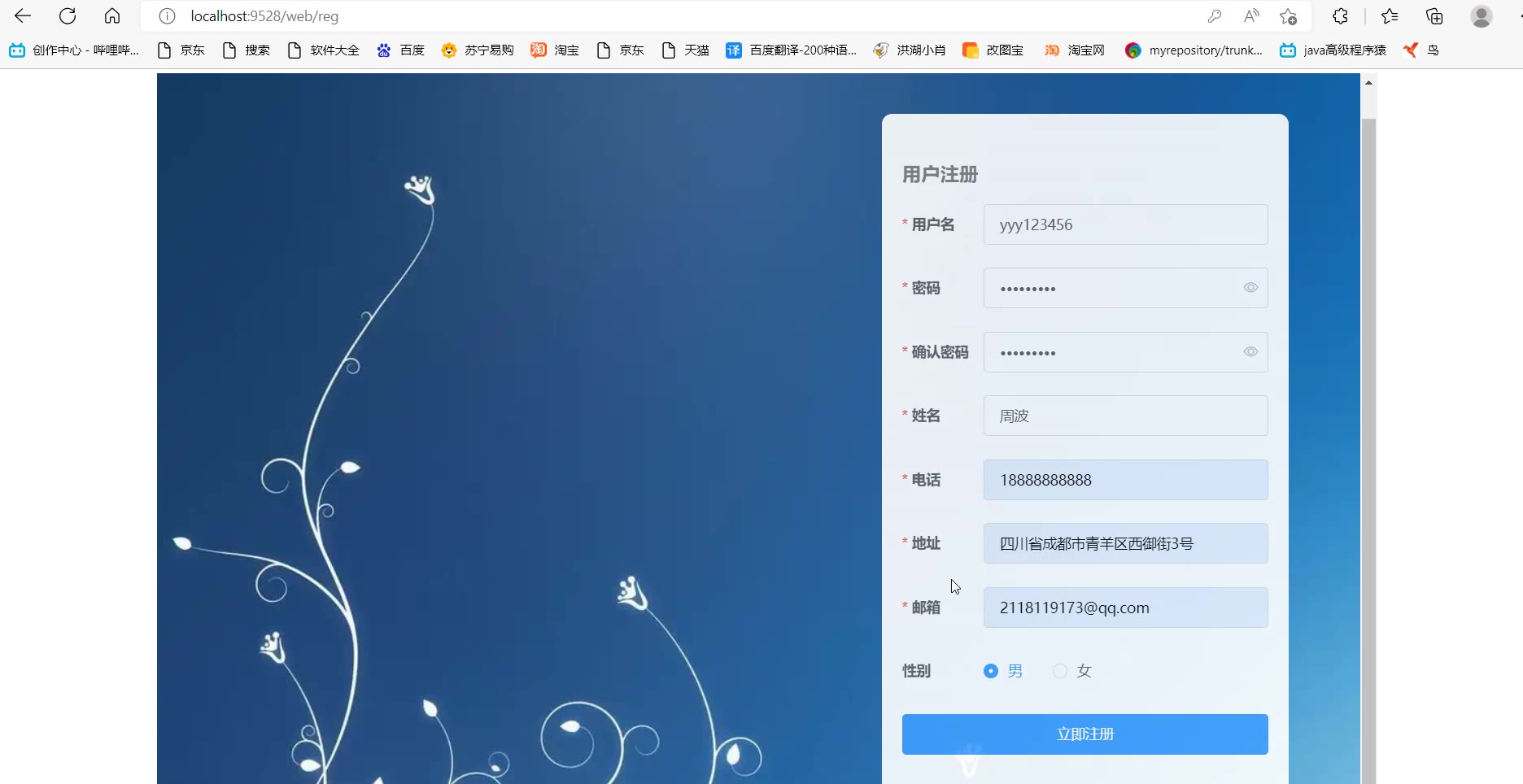Viewport: 1523px width, 784px height.
Task: Focus the 密码 password field
Action: click(x=1125, y=288)
